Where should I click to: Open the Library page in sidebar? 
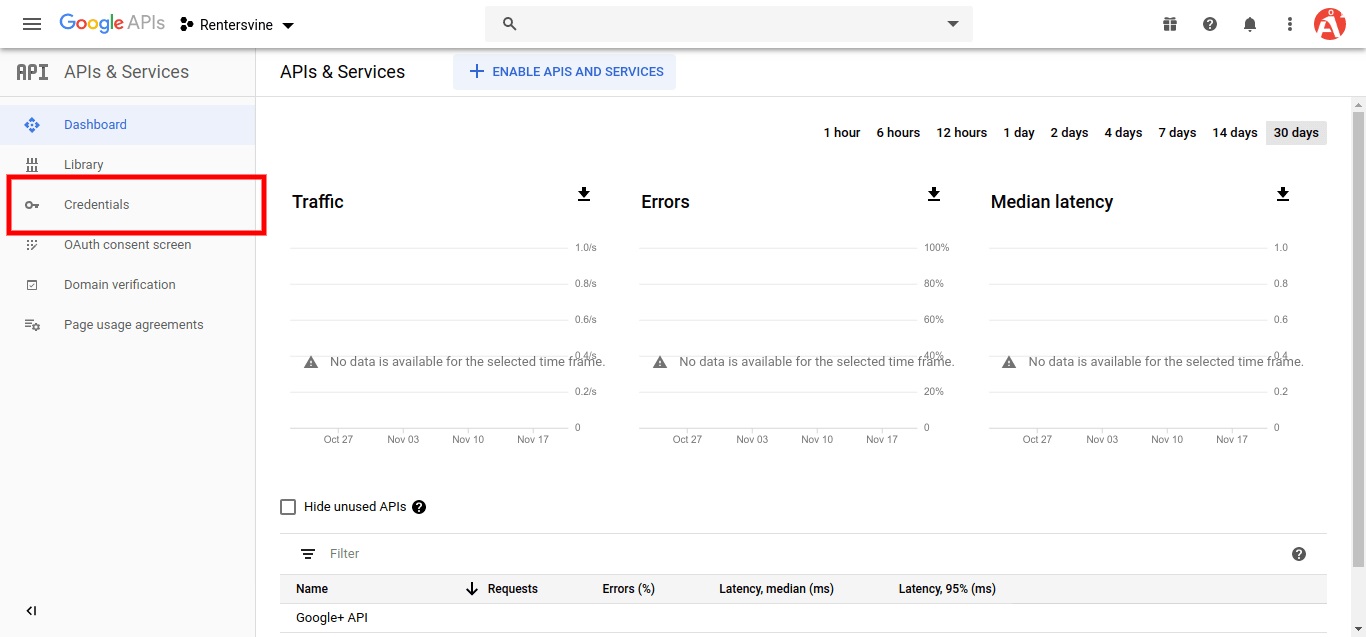pos(84,164)
